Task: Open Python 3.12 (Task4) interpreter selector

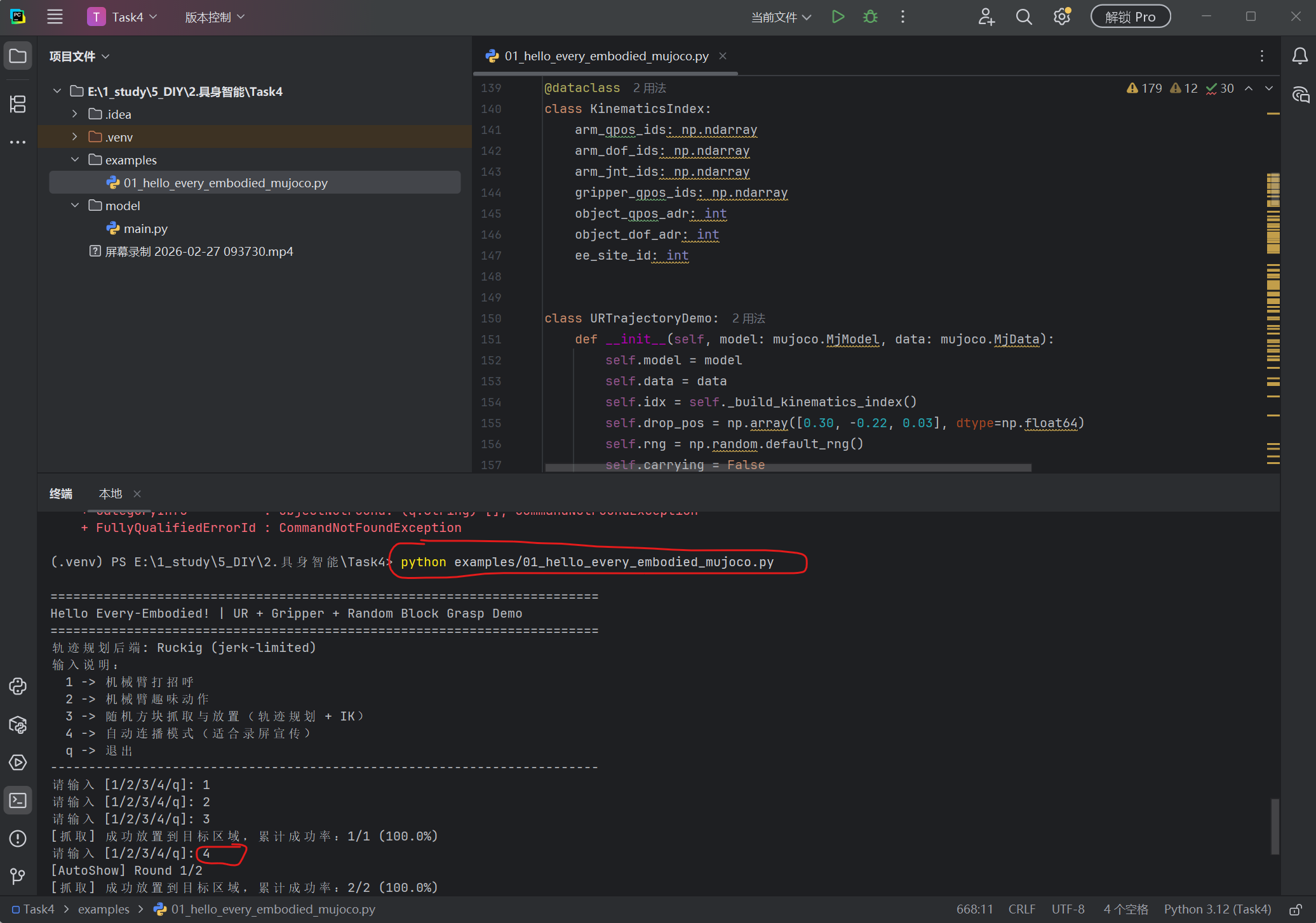Action: pyautogui.click(x=1217, y=910)
